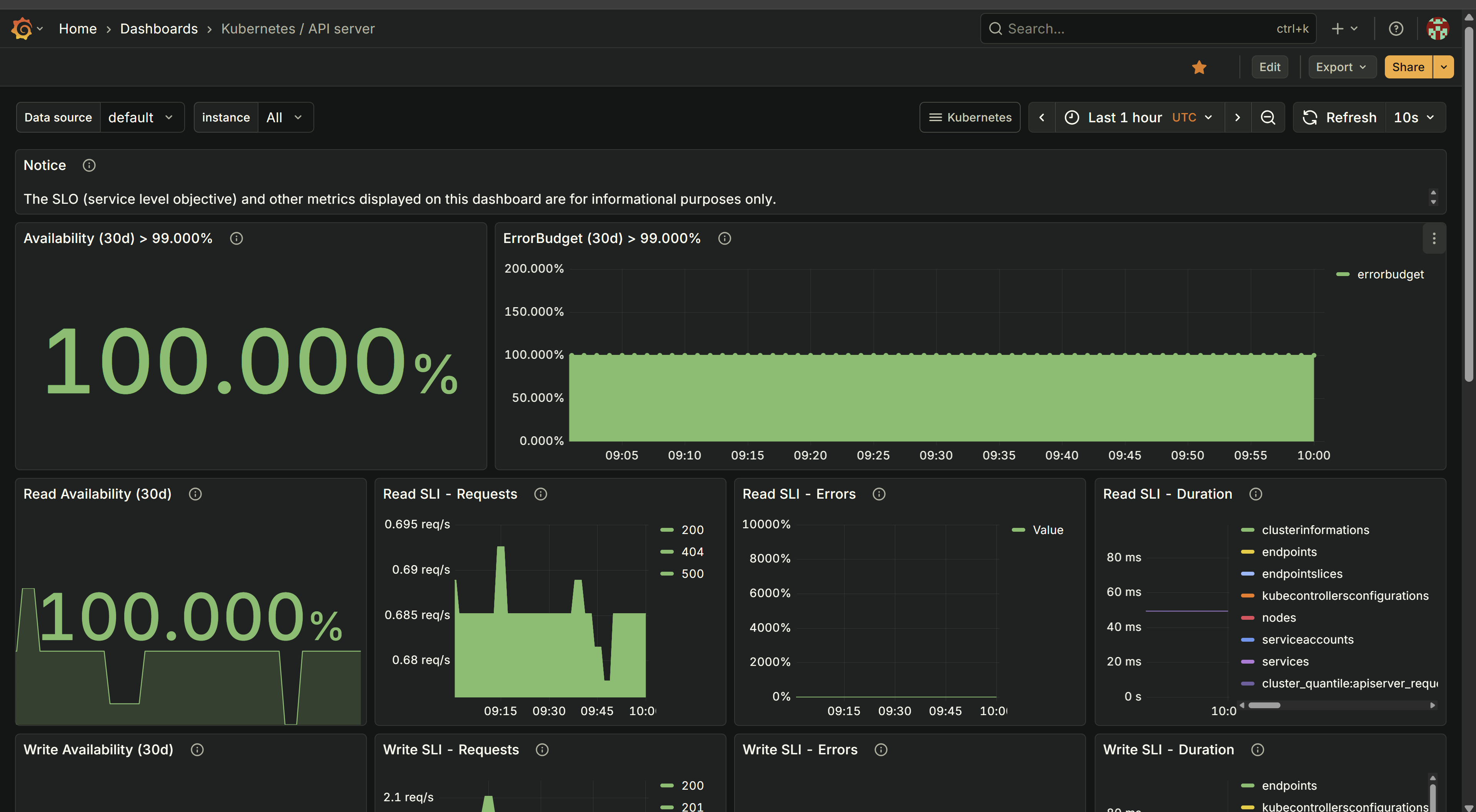The width and height of the screenshot is (1476, 812).
Task: Show info for Read SLI - Requests
Action: [x=540, y=494]
